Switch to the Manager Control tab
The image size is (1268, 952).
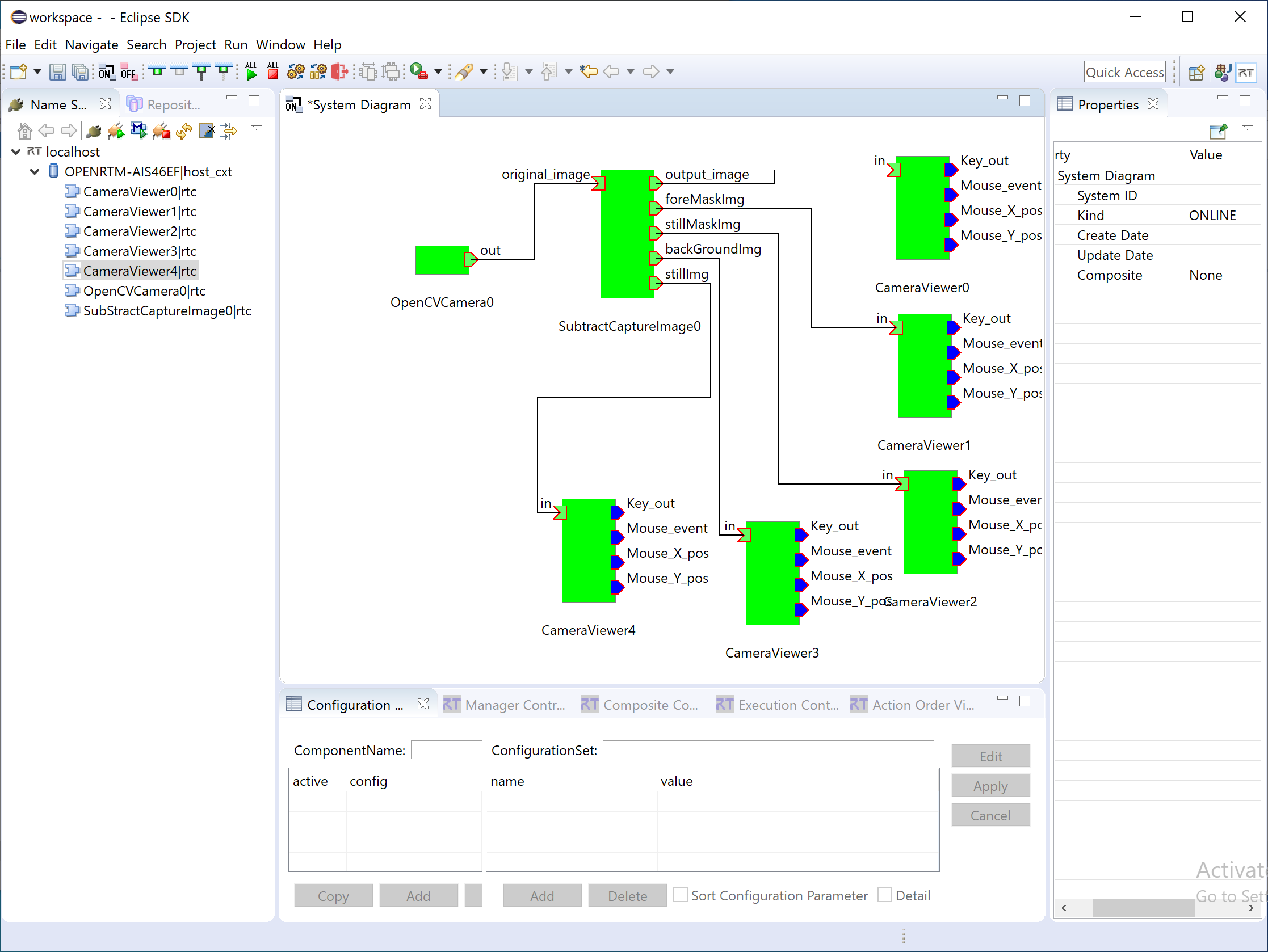[x=505, y=705]
